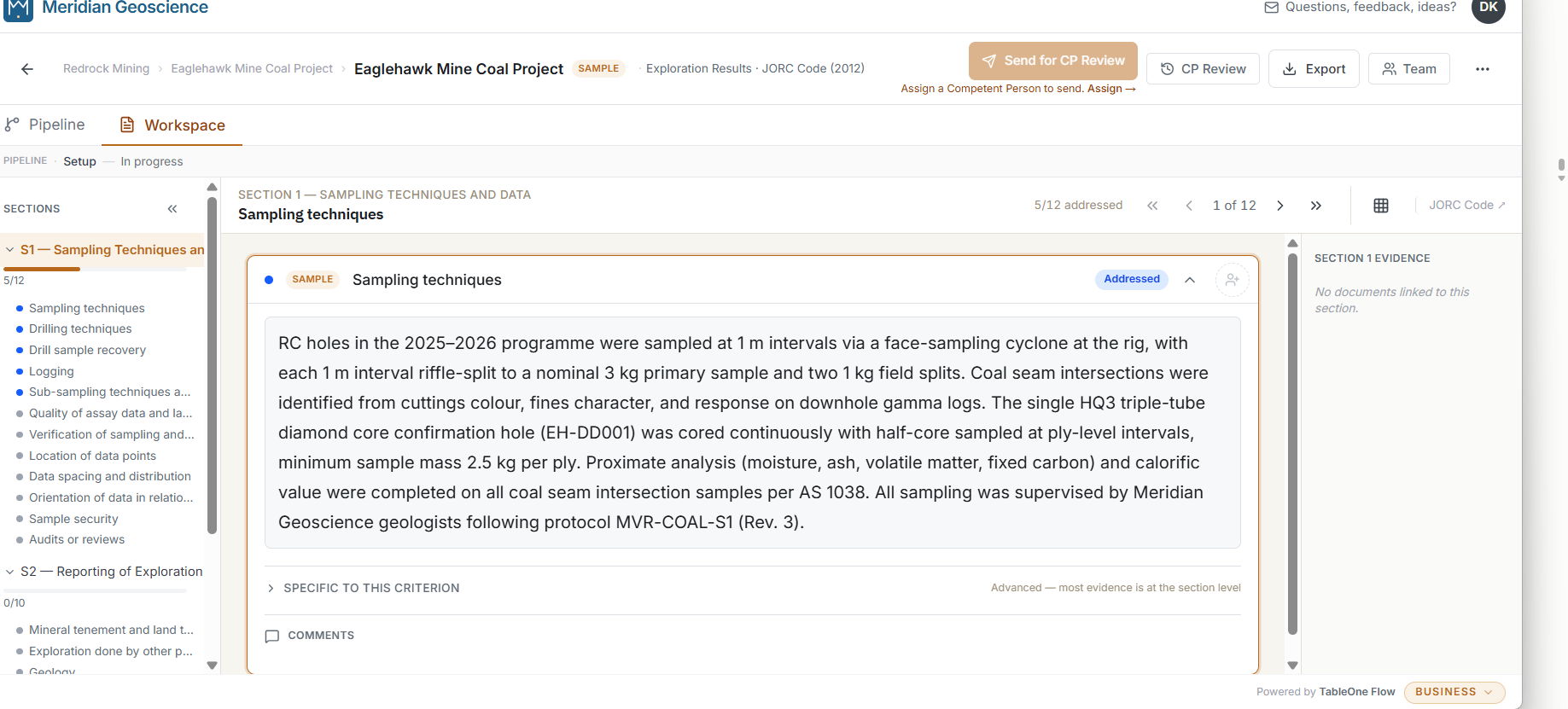Viewport: 1568px width, 709px height.
Task: Click Questions, feedback, ideas link
Action: [x=1371, y=8]
